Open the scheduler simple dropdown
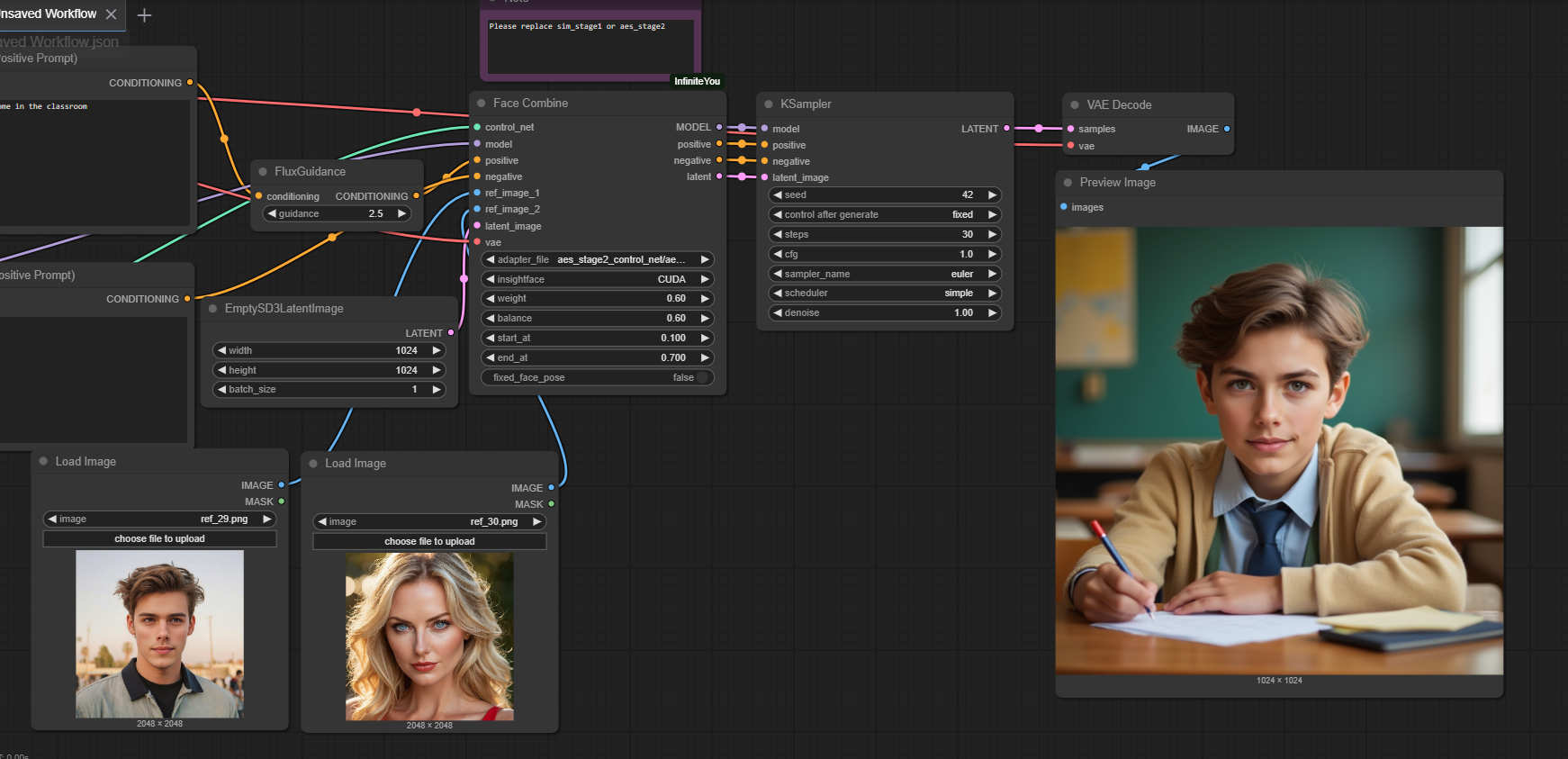The image size is (1568, 759). 885,294
